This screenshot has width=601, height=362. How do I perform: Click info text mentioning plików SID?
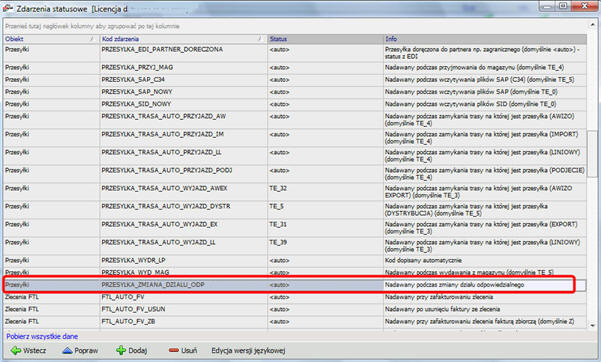(471, 104)
